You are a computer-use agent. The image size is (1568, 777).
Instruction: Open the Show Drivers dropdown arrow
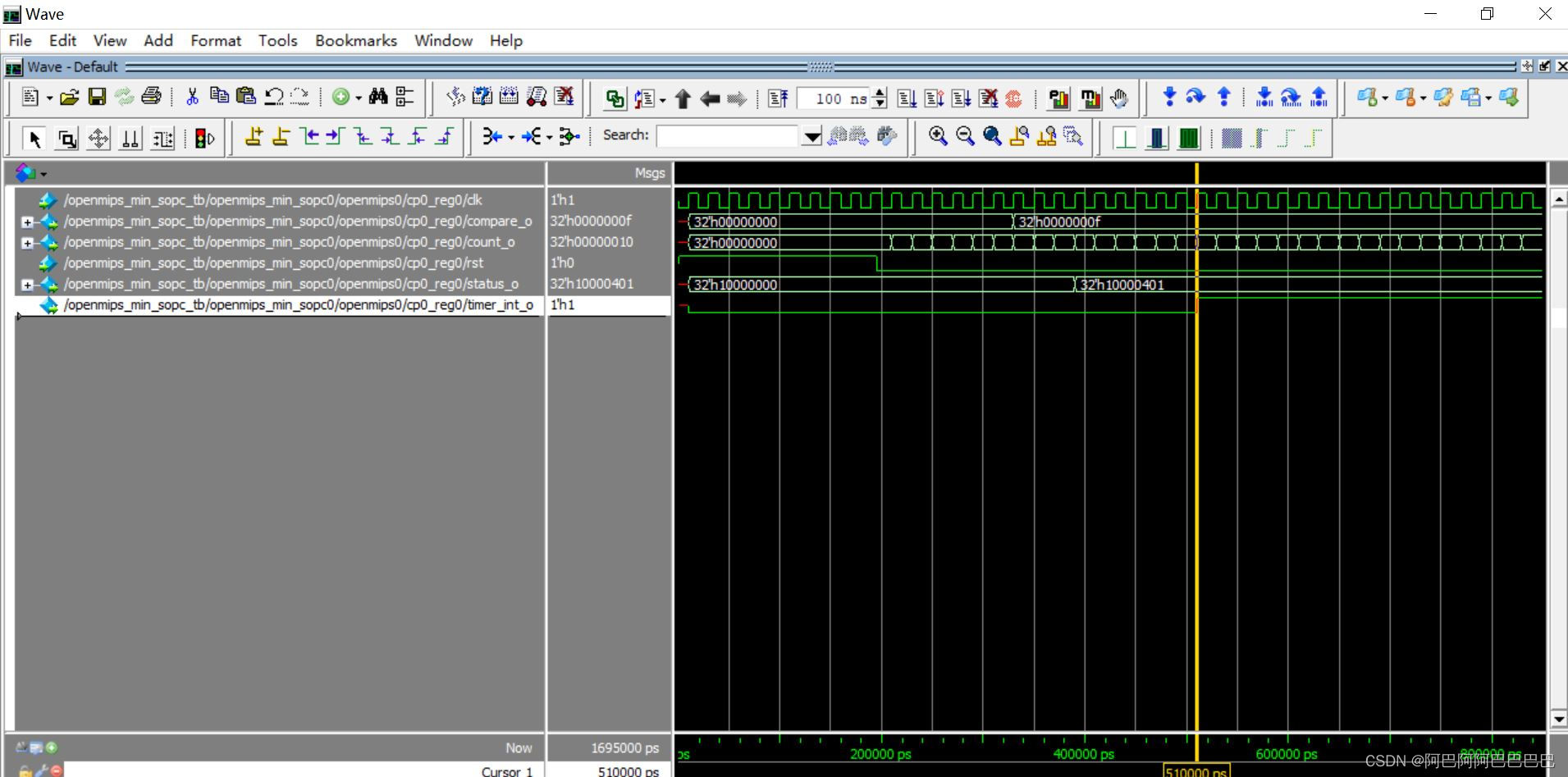click(x=511, y=137)
